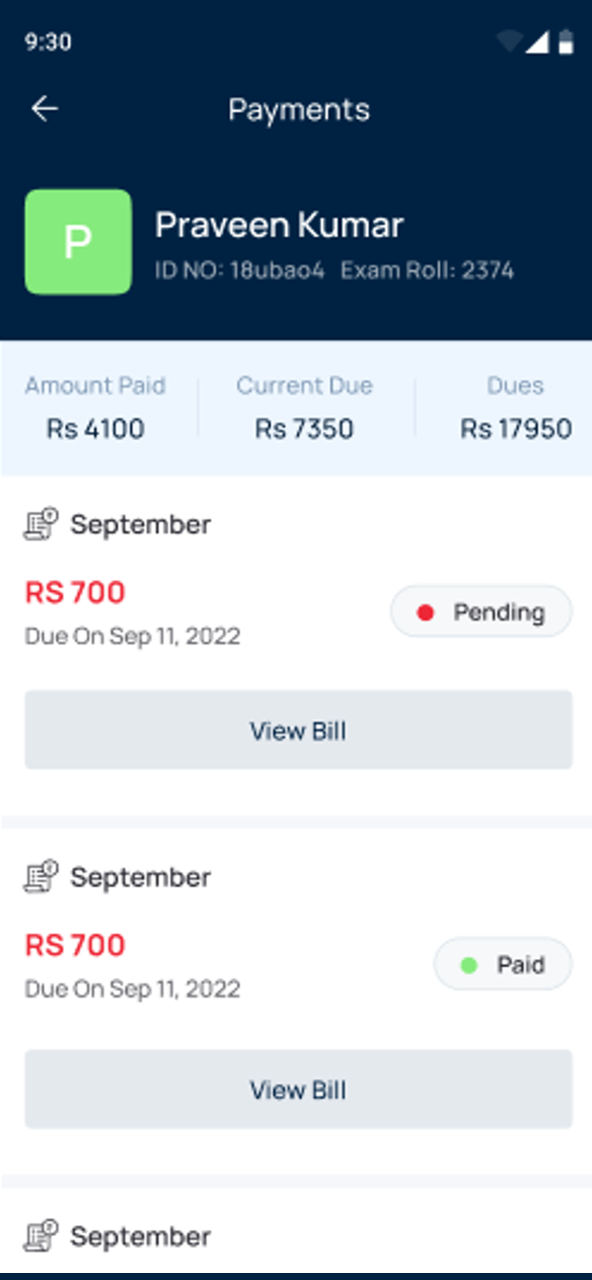Tap the ID NO 18ubao4 text
592x1280 pixels.
240,270
